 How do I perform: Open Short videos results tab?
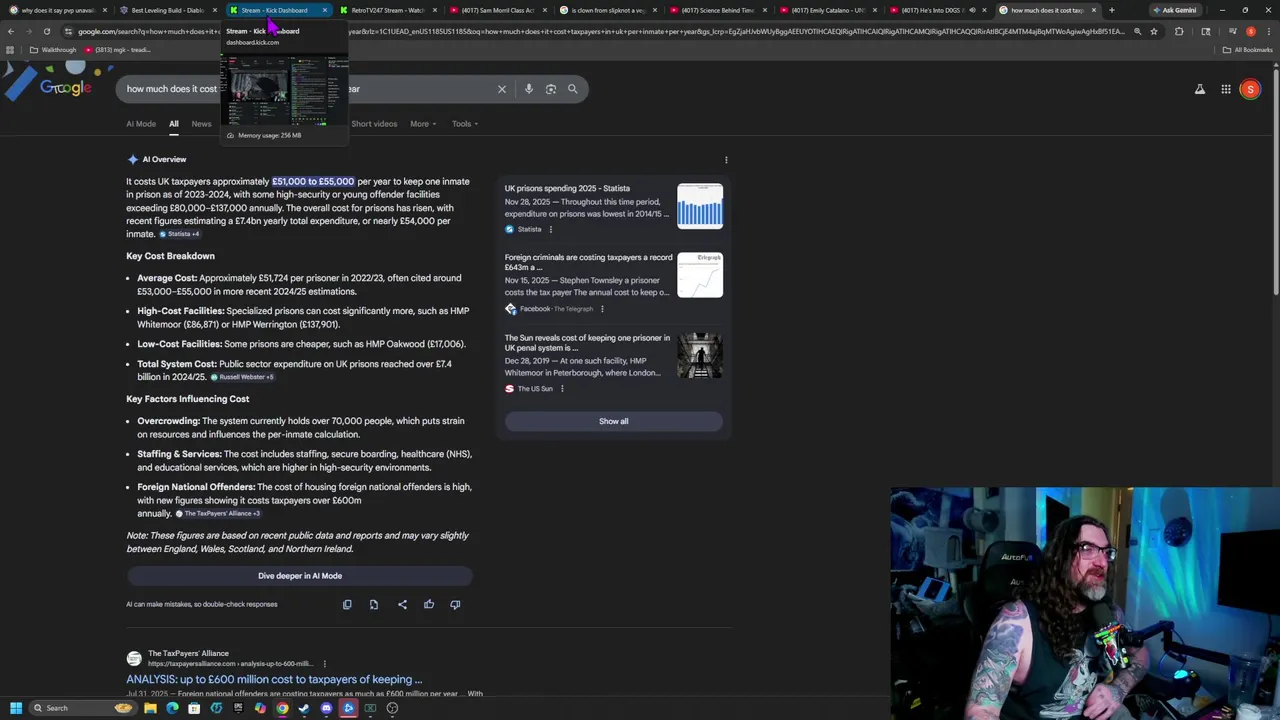[x=374, y=124]
